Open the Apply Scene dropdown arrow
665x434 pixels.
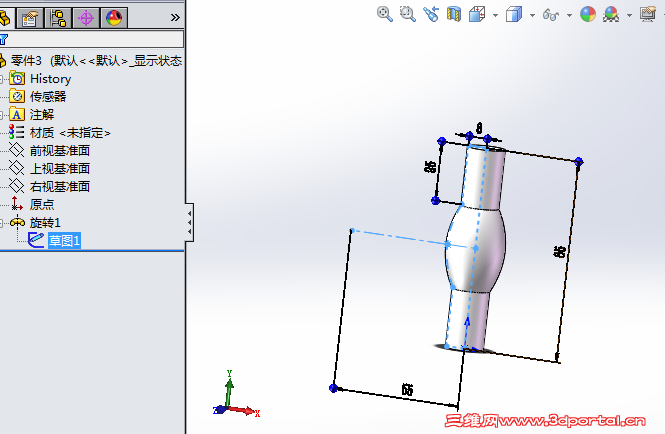click(629, 15)
